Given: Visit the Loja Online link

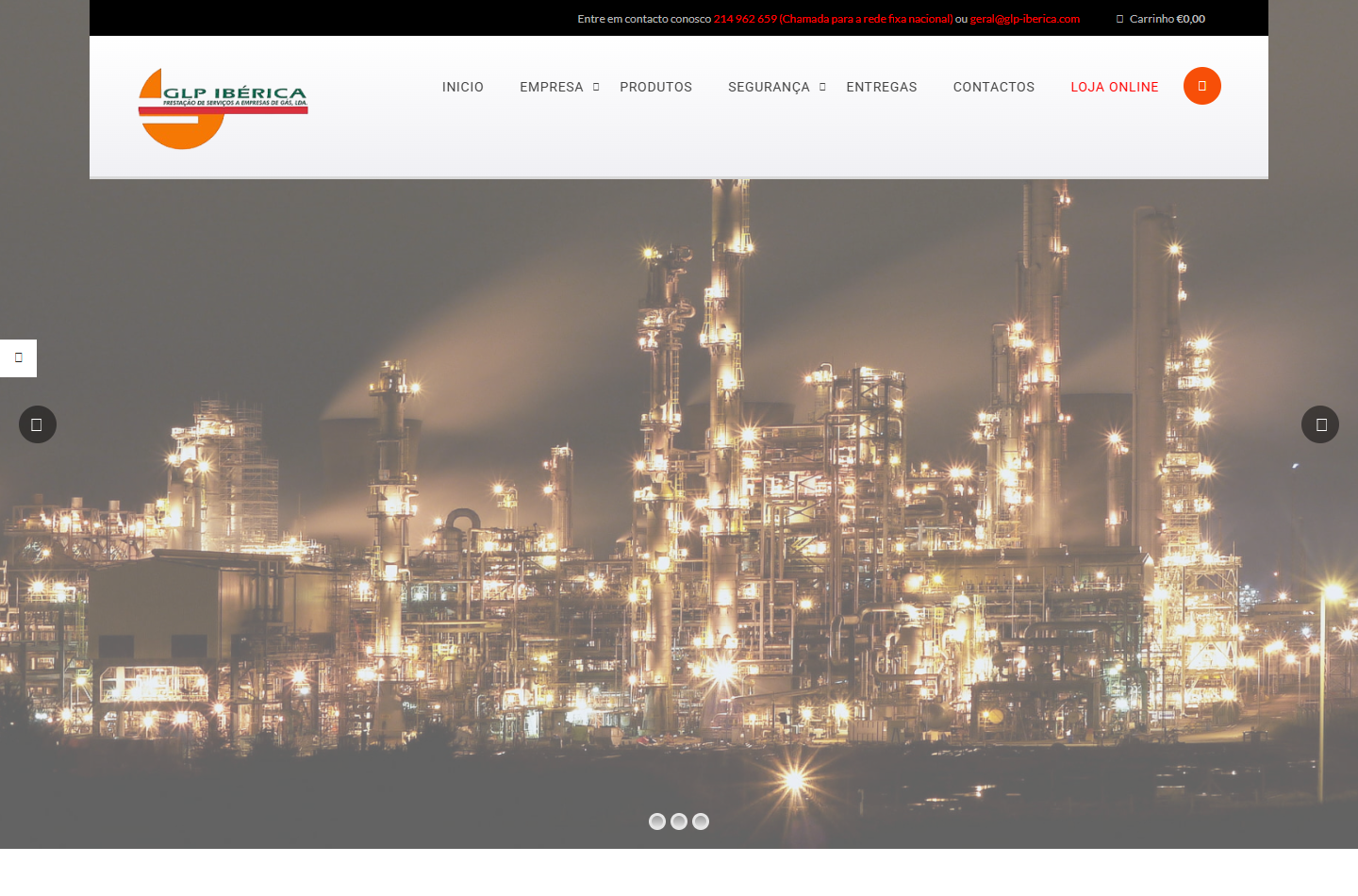Looking at the screenshot, I should 1115,87.
